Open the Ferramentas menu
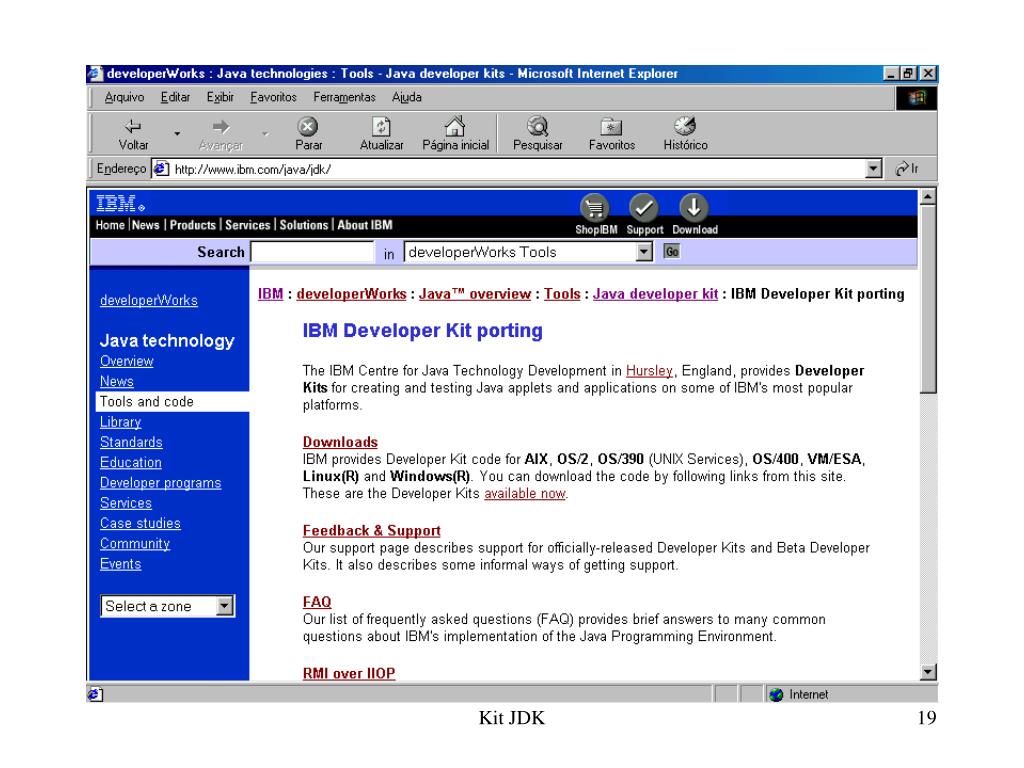This screenshot has width=1024, height=768. (344, 97)
